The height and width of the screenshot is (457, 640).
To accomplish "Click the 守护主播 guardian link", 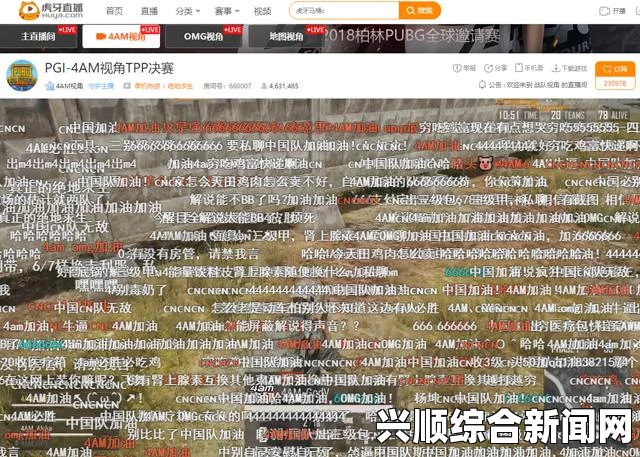I will (x=101, y=86).
